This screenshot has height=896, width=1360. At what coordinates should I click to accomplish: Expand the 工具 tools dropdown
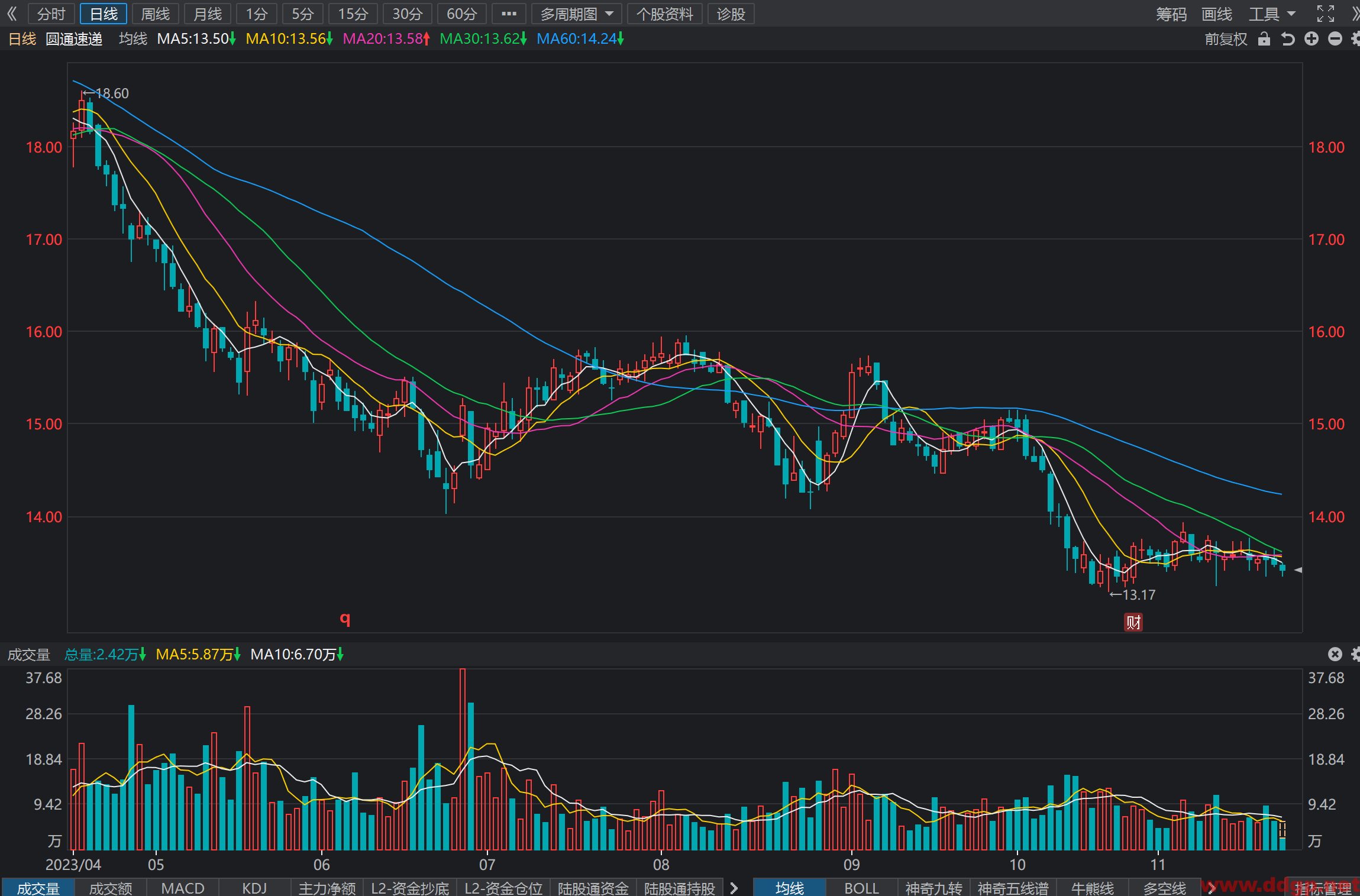(1271, 14)
